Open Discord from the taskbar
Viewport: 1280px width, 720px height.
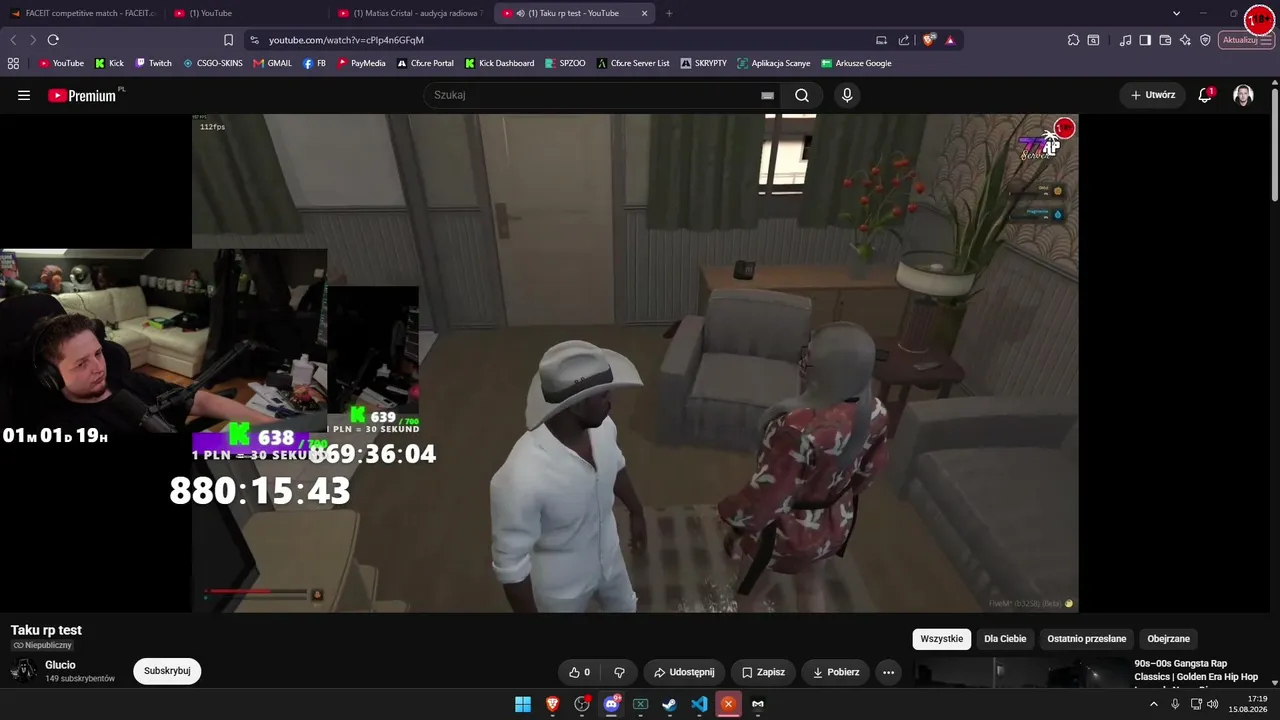coord(611,704)
